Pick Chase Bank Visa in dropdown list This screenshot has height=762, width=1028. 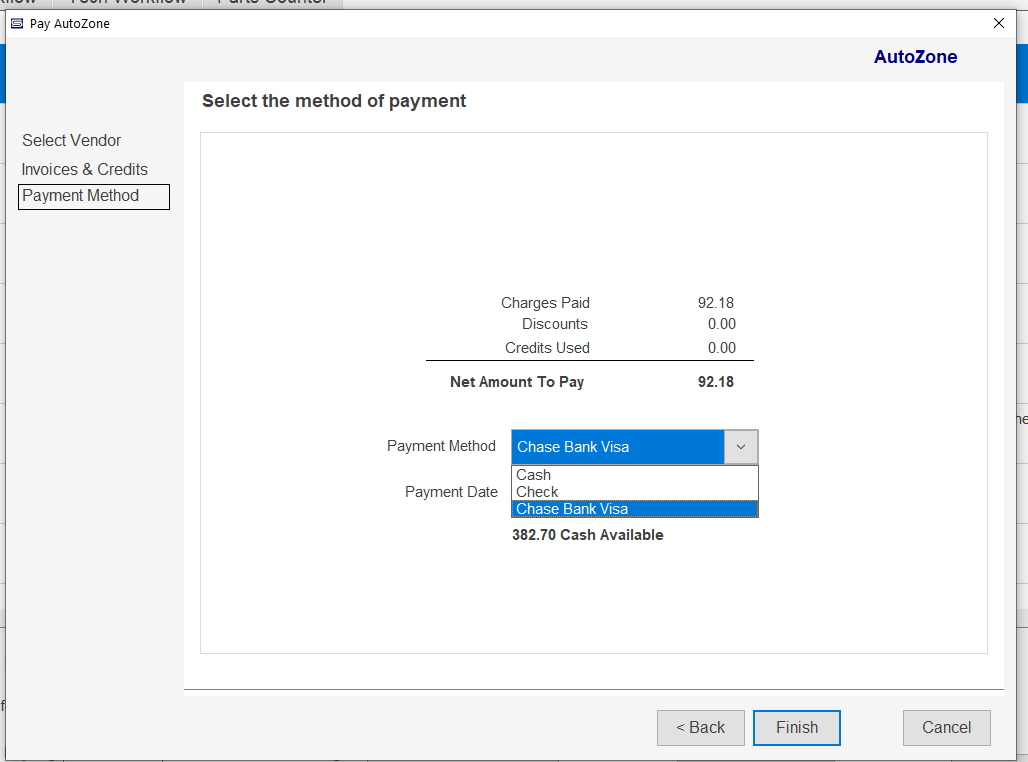[x=635, y=509]
